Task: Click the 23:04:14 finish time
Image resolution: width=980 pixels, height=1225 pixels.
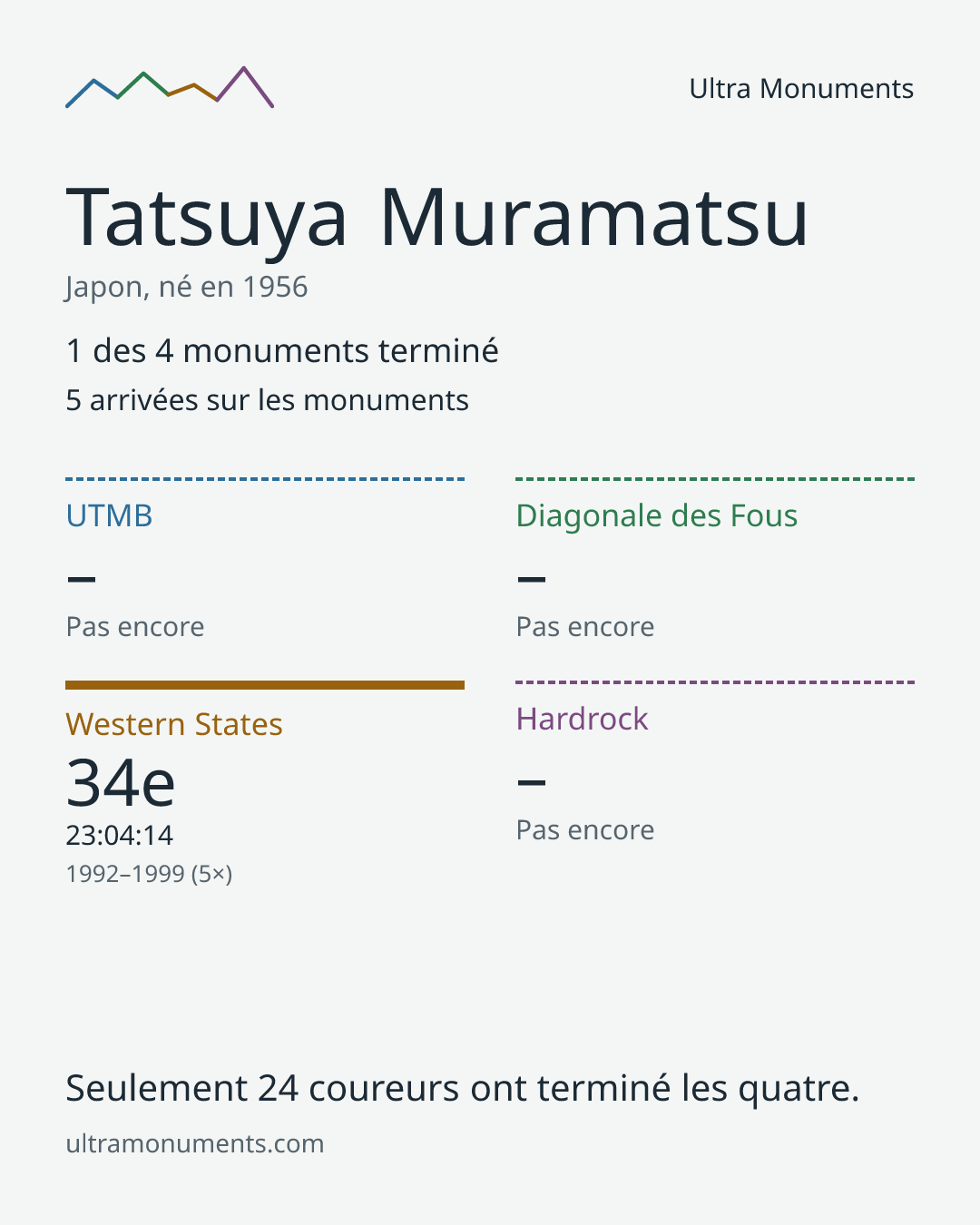Action: pyautogui.click(x=119, y=835)
